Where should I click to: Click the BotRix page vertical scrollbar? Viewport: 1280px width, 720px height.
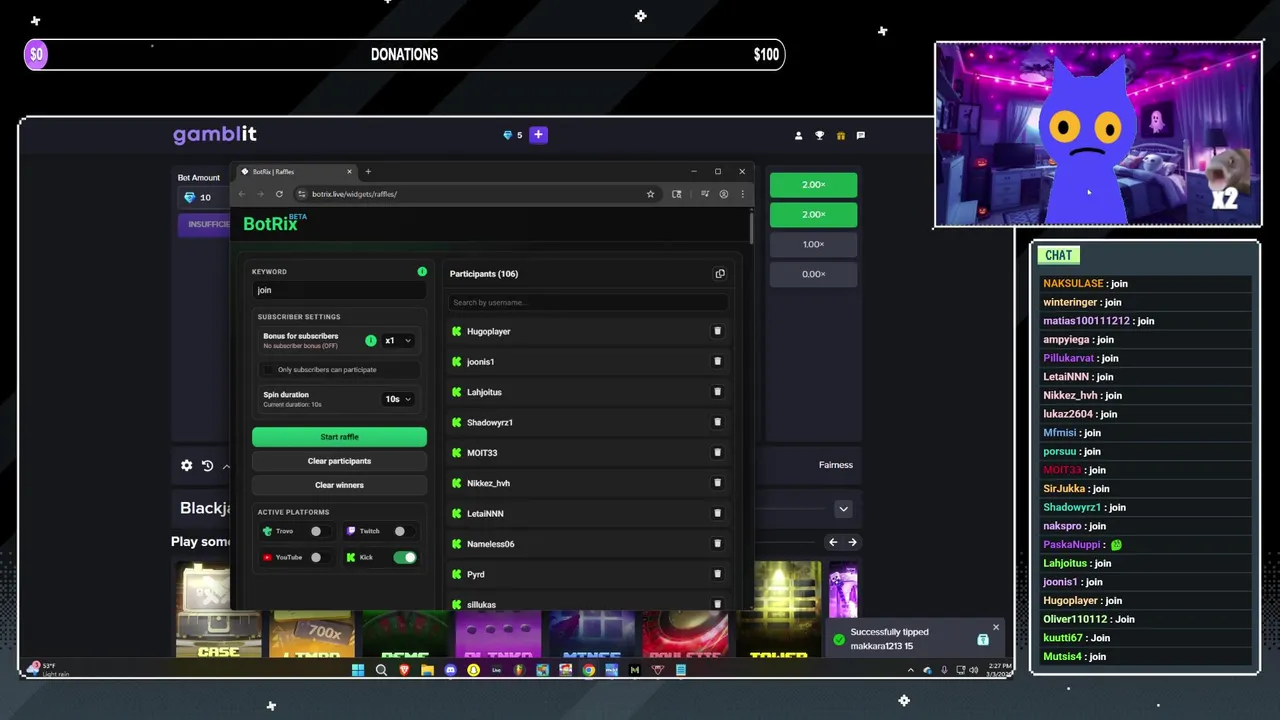click(x=751, y=227)
